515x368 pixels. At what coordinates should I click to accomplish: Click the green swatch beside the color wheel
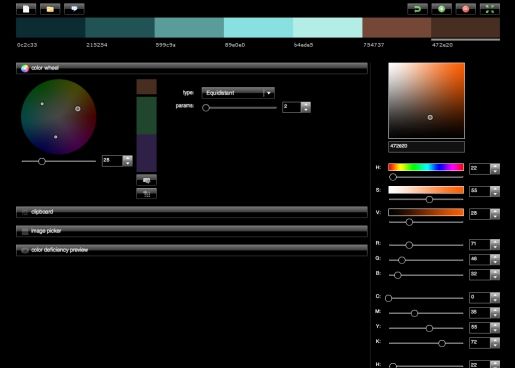point(146,116)
